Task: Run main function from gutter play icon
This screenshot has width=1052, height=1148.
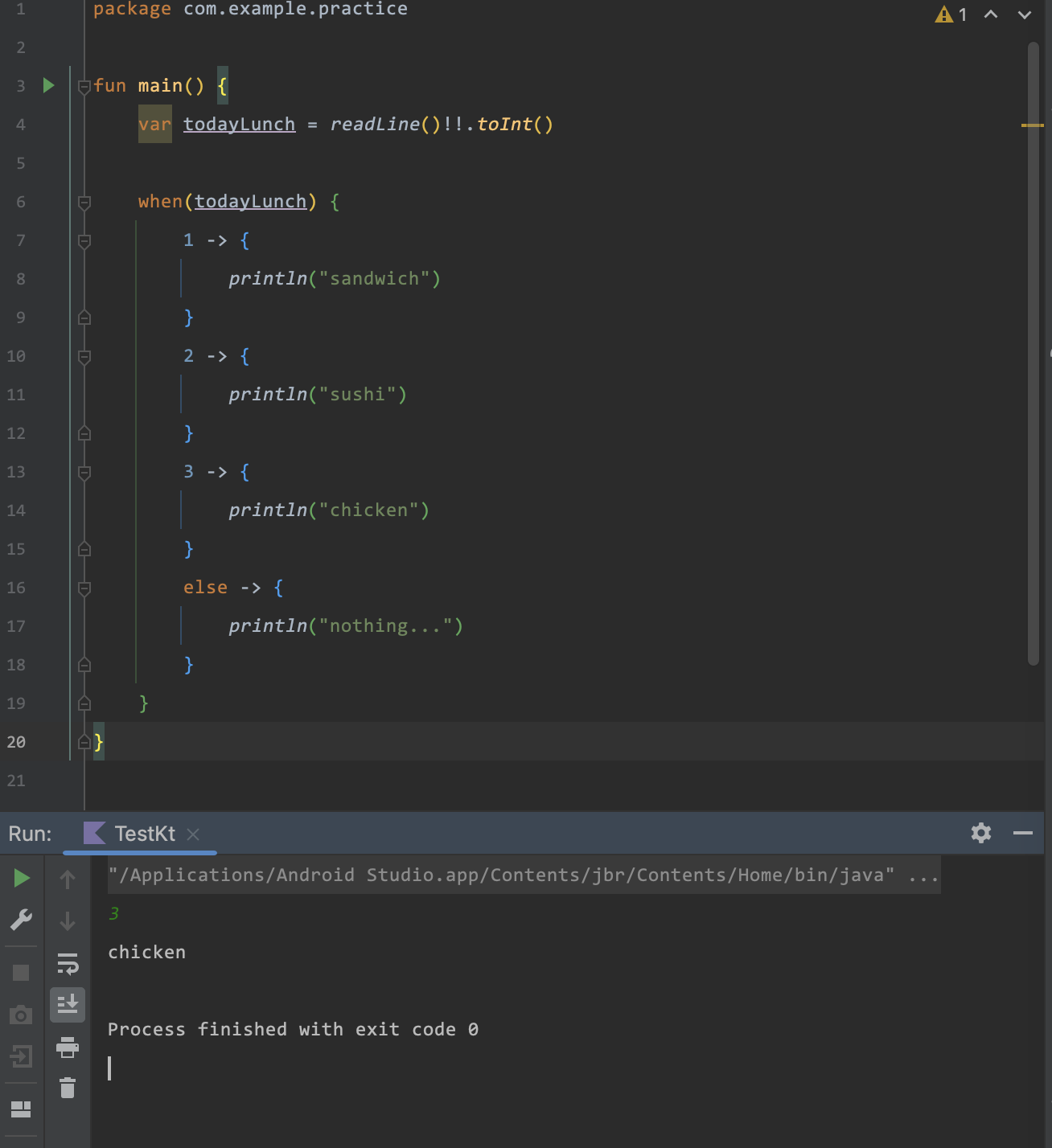Action: click(x=48, y=85)
